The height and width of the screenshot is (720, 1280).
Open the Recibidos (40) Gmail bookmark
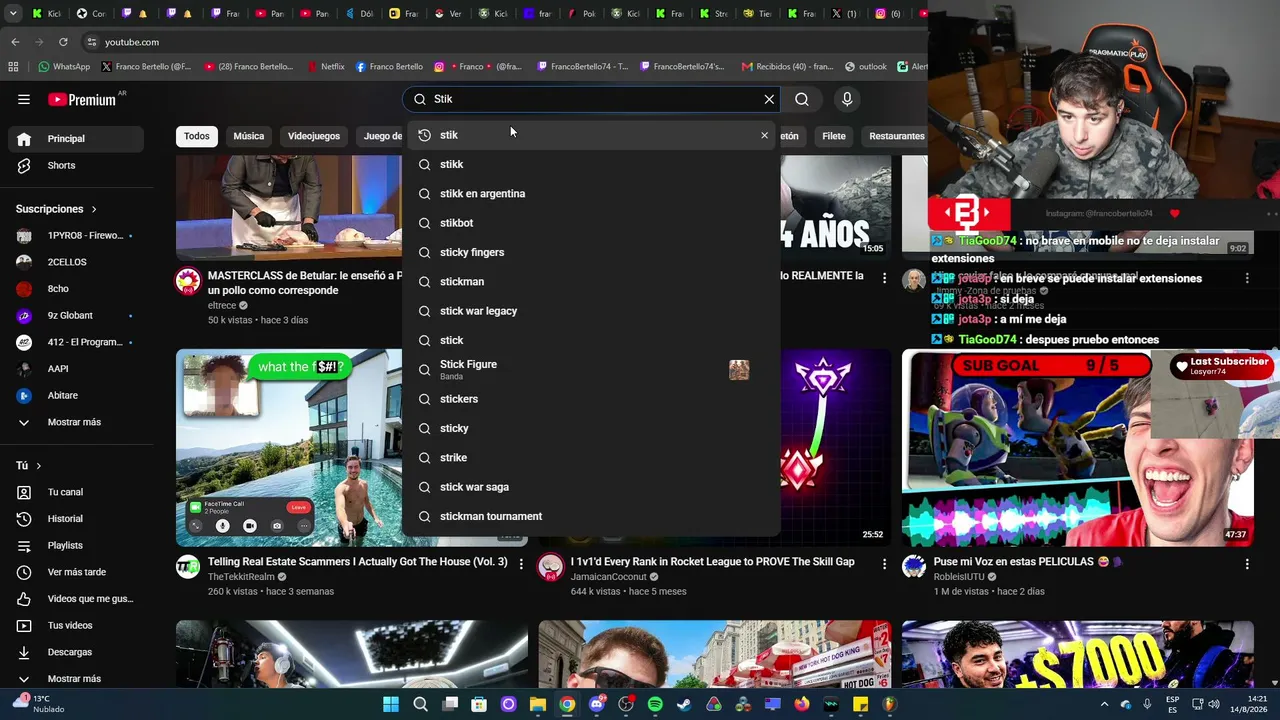pos(788,67)
